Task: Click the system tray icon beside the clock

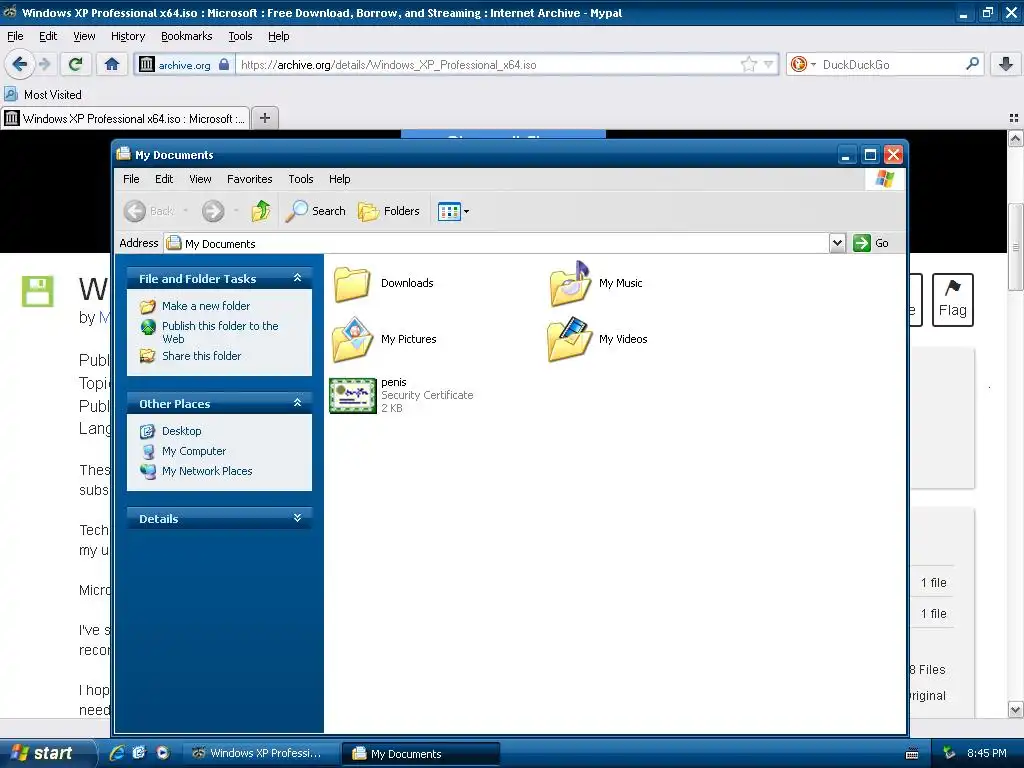Action: (949, 753)
